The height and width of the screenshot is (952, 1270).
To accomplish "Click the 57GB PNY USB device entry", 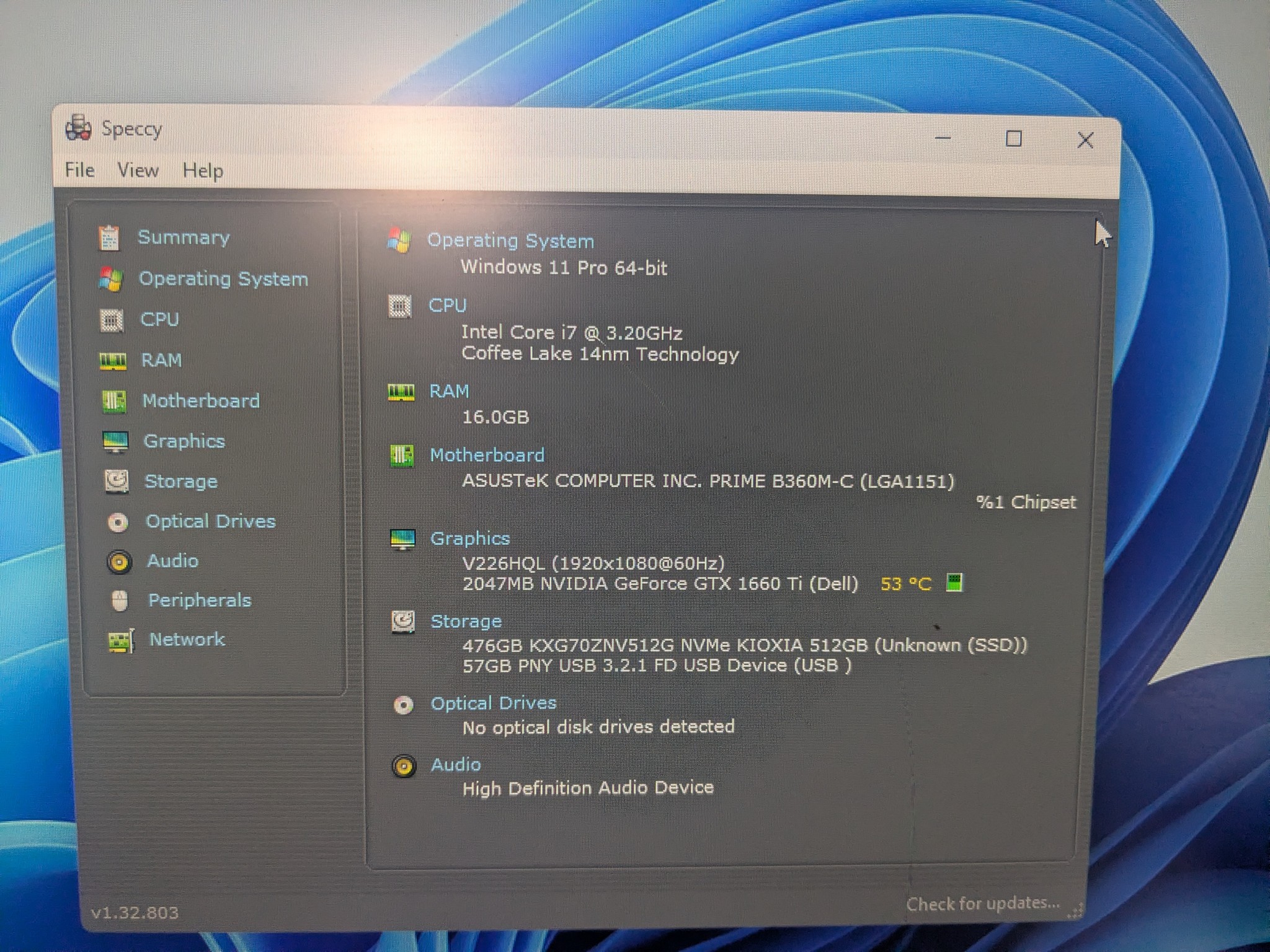I will pos(657,666).
